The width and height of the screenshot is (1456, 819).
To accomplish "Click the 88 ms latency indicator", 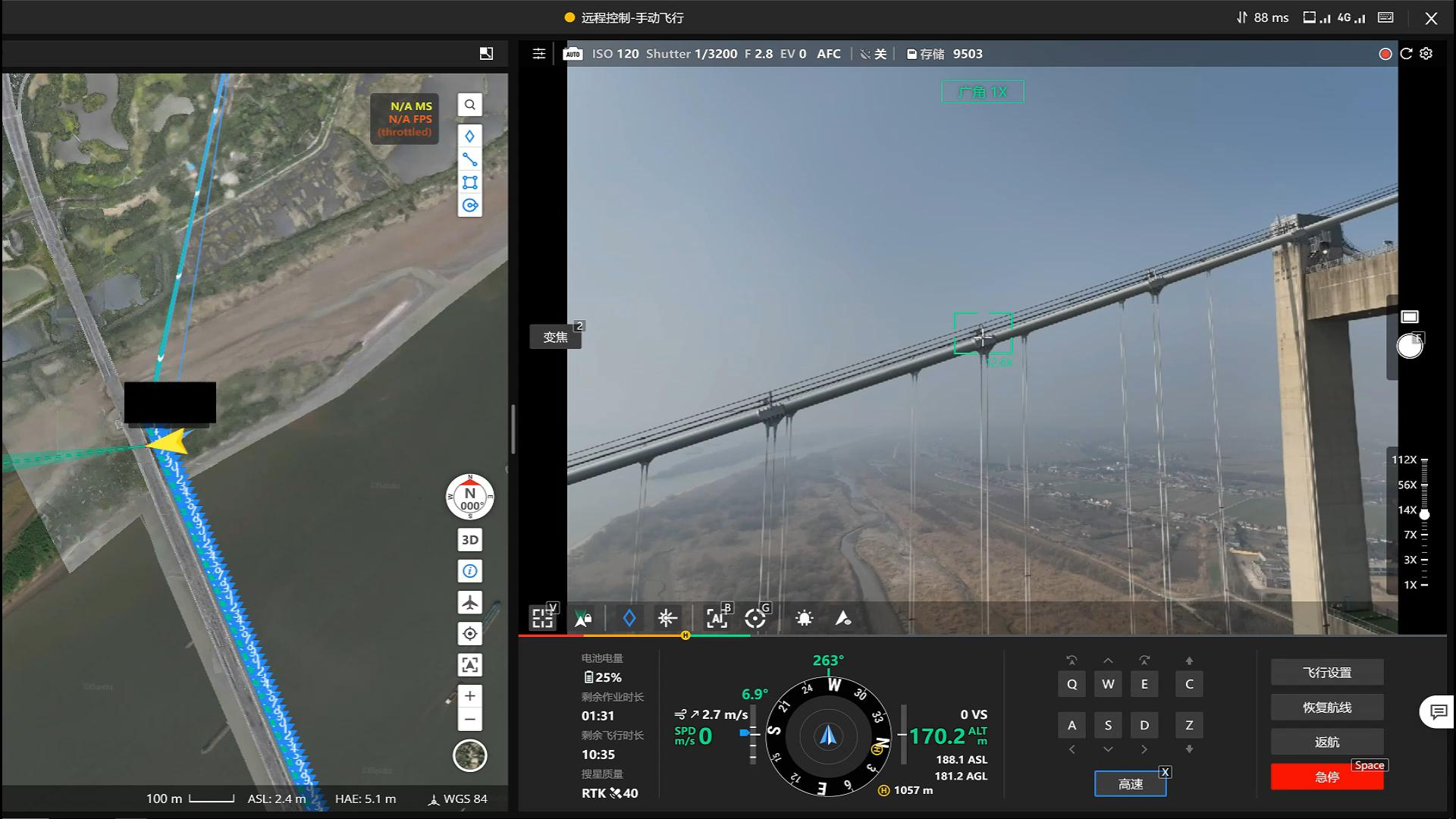I will [1263, 17].
